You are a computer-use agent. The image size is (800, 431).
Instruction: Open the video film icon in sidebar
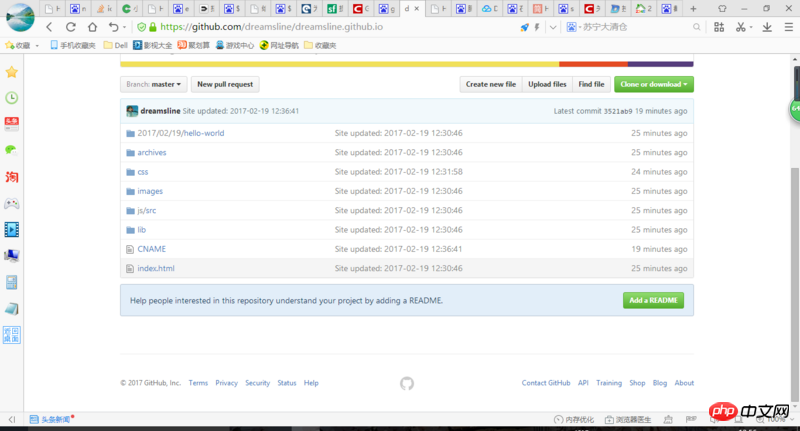[11, 230]
